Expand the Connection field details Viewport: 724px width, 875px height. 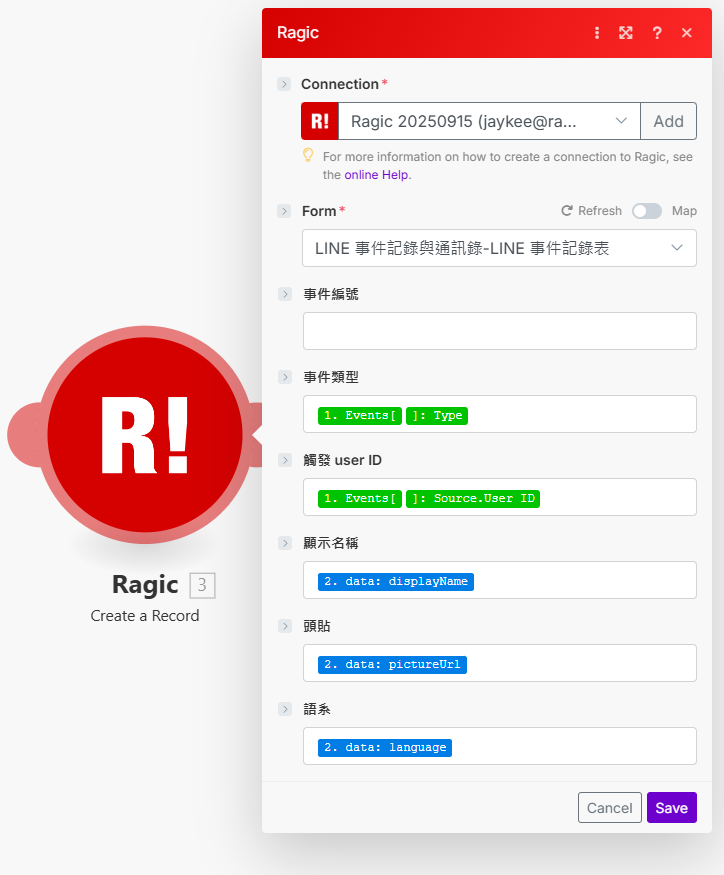coord(284,84)
